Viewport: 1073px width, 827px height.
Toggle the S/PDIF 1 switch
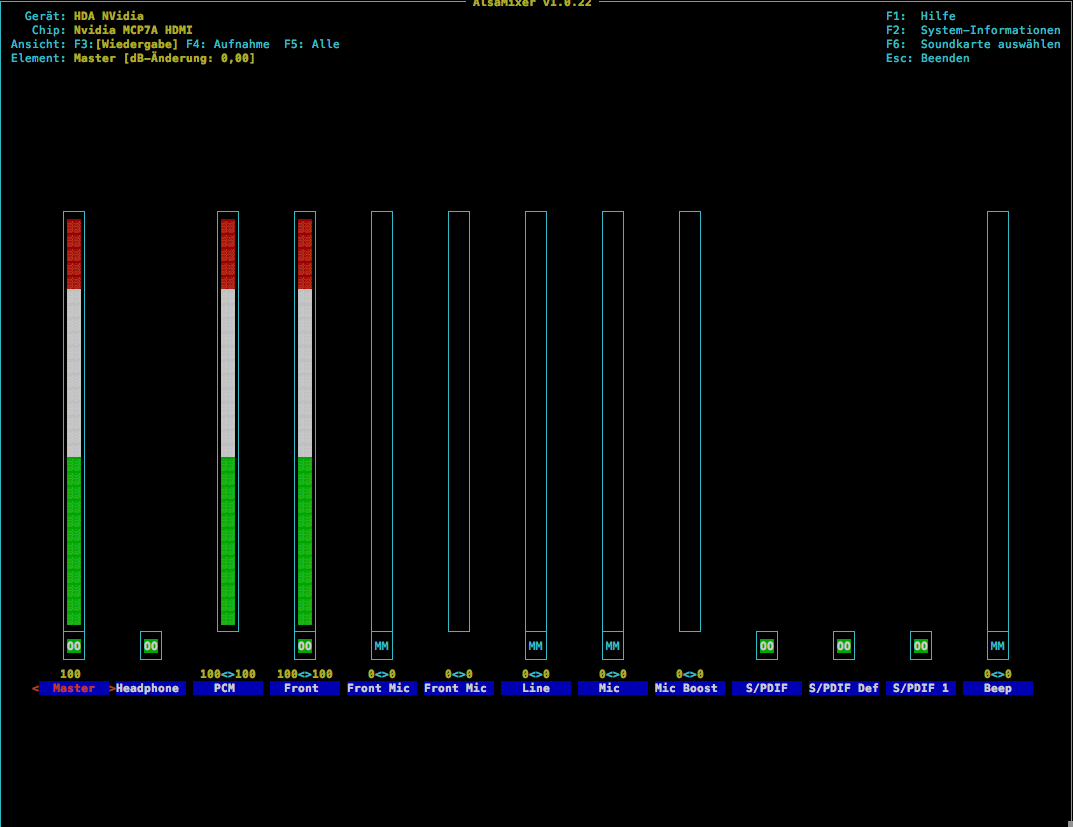[x=921, y=646]
